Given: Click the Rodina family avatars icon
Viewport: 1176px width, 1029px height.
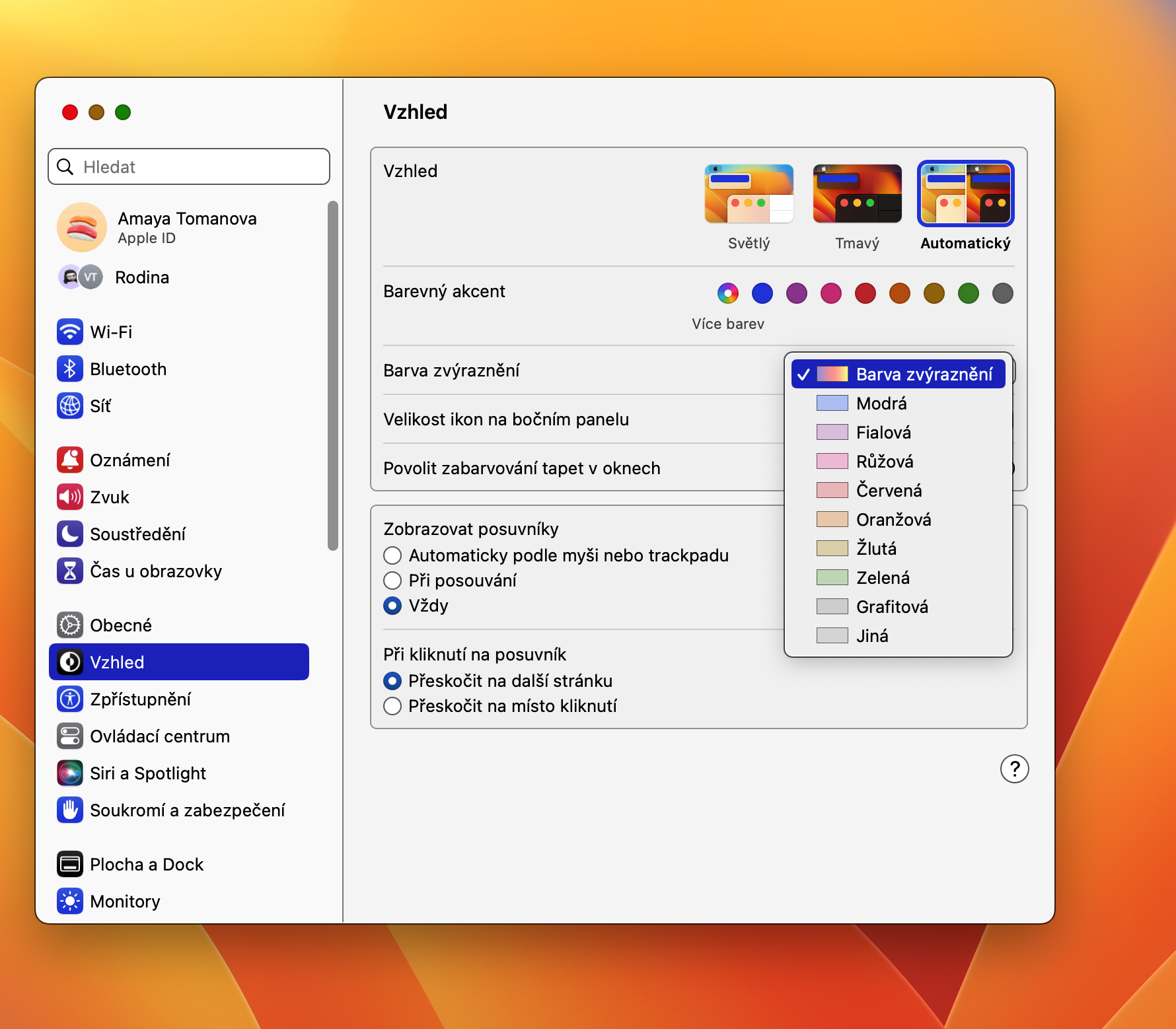Looking at the screenshot, I should [x=81, y=277].
